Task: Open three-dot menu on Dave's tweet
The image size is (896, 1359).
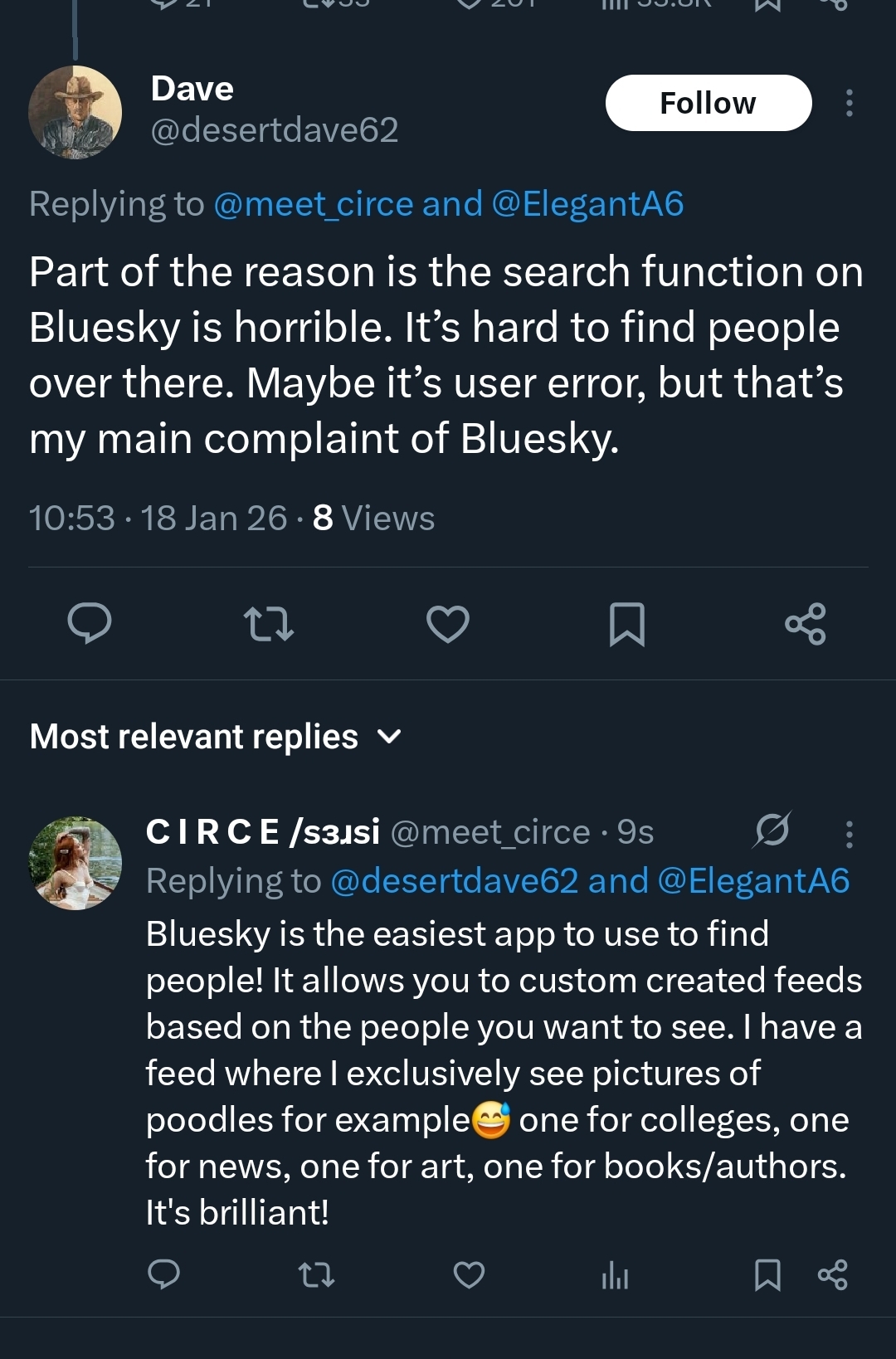Action: [849, 103]
